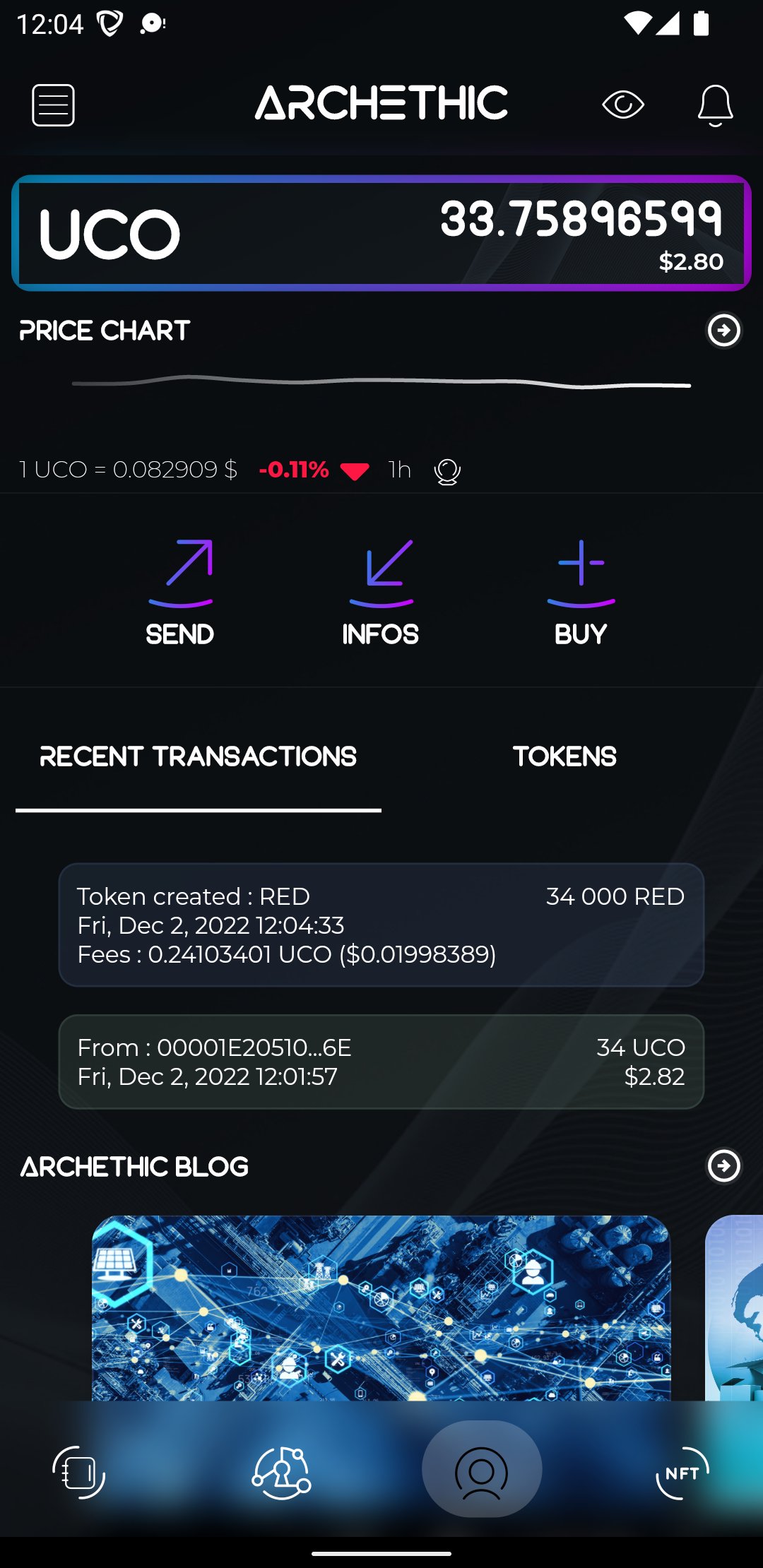Open the network node icon in bottom bar

(x=280, y=1473)
